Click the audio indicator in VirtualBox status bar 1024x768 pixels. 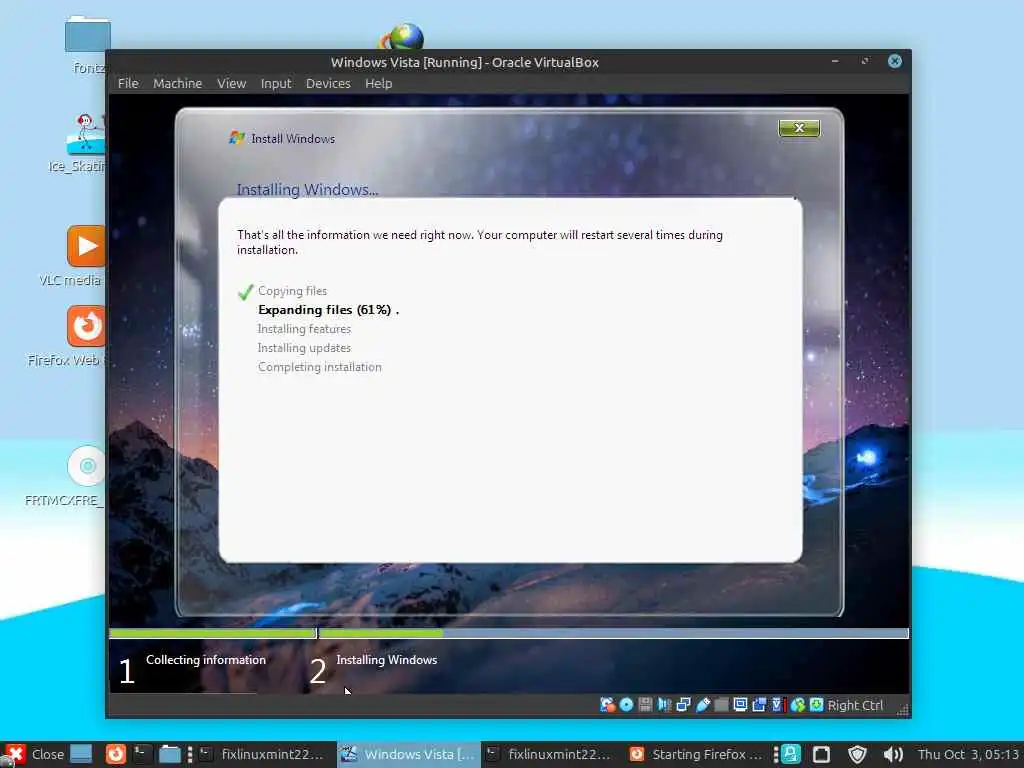664,705
